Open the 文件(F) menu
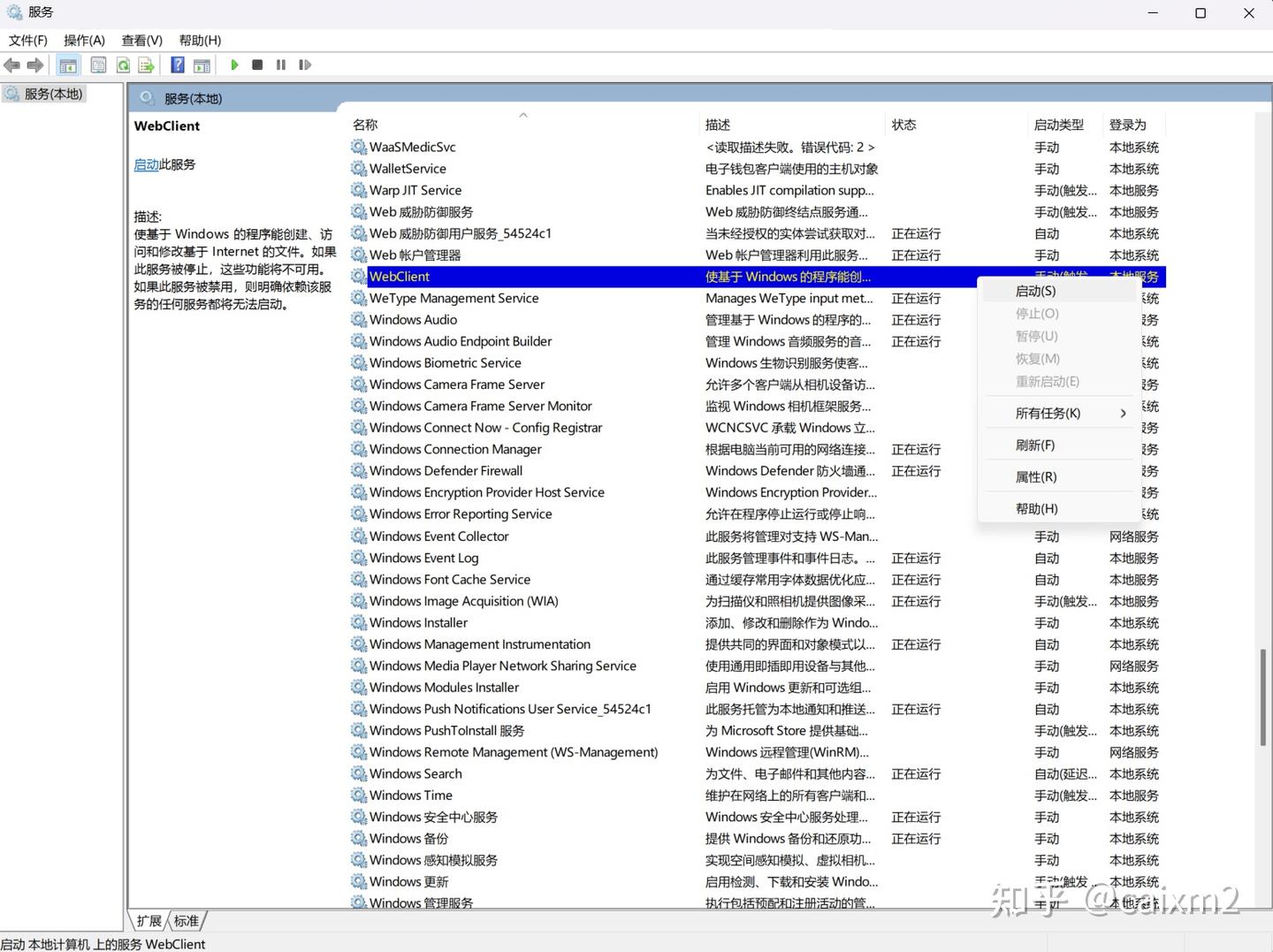 [27, 40]
